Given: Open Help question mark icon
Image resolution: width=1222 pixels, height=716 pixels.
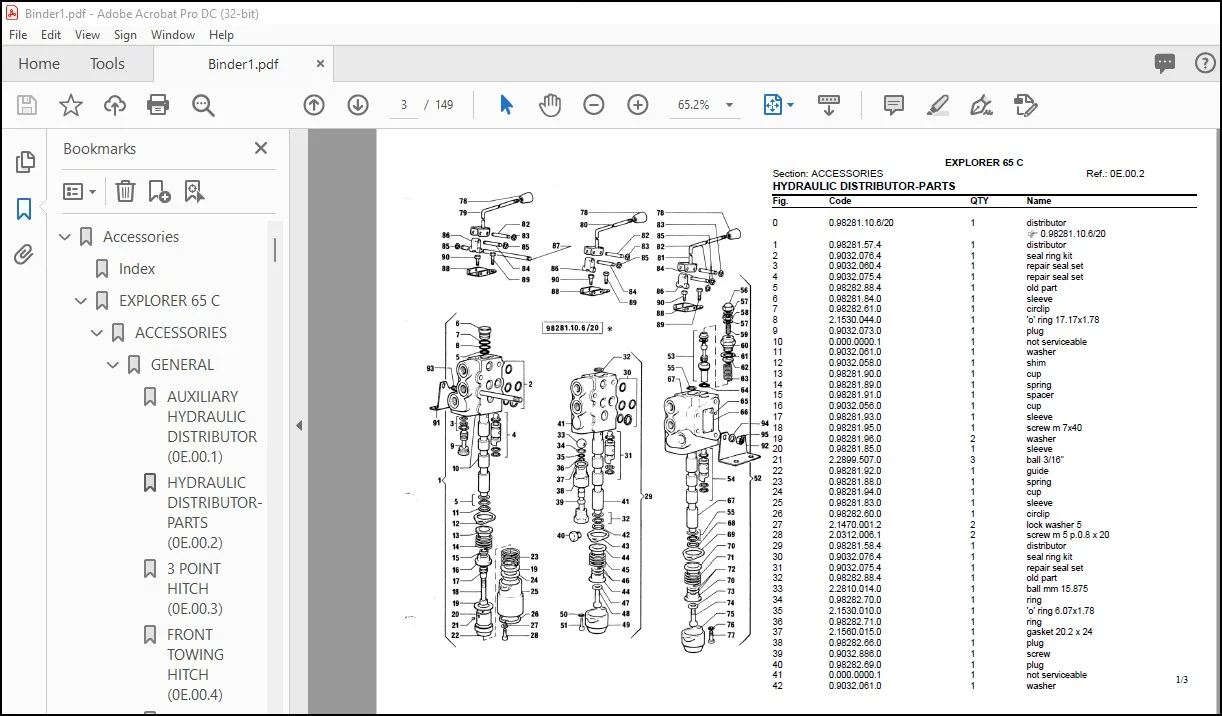Looking at the screenshot, I should (x=1205, y=64).
